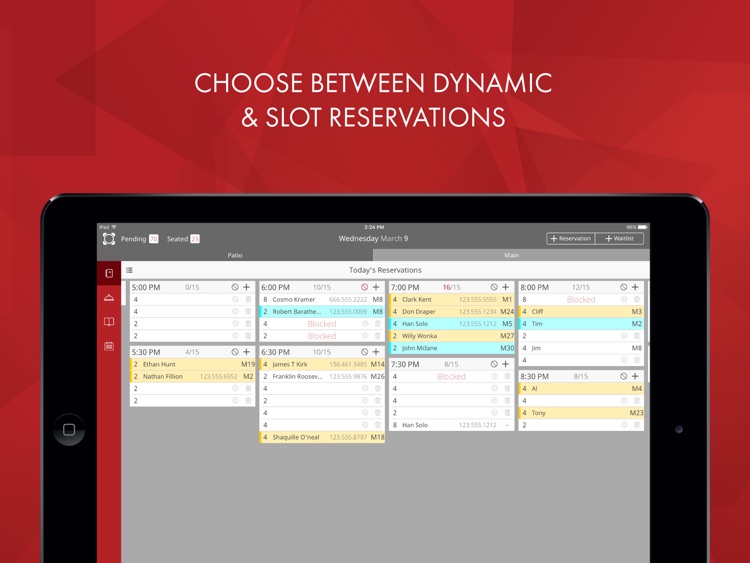Open the calendar sidebar icon

pos(109,346)
